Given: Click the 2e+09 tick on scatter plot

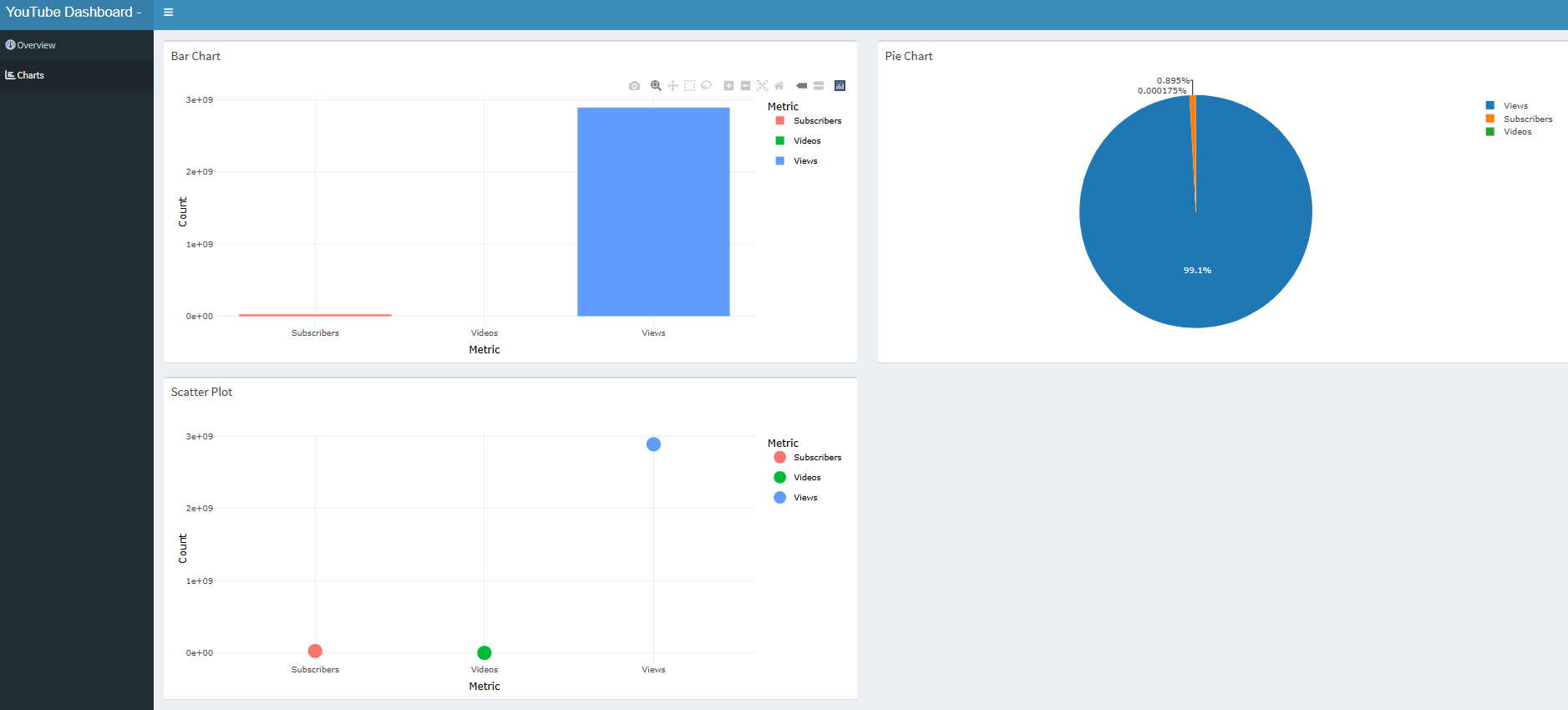Looking at the screenshot, I should 200,509.
